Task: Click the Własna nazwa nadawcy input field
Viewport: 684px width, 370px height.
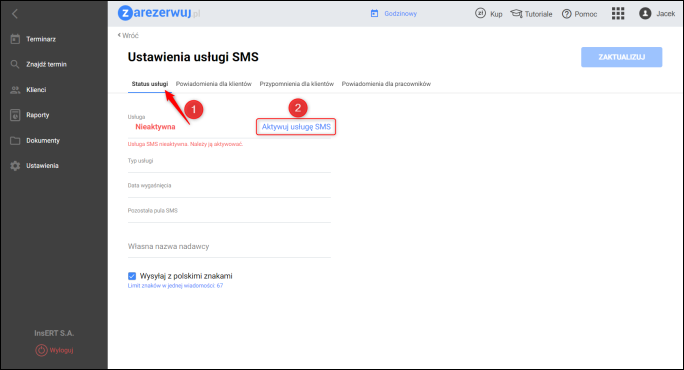Action: [229, 247]
